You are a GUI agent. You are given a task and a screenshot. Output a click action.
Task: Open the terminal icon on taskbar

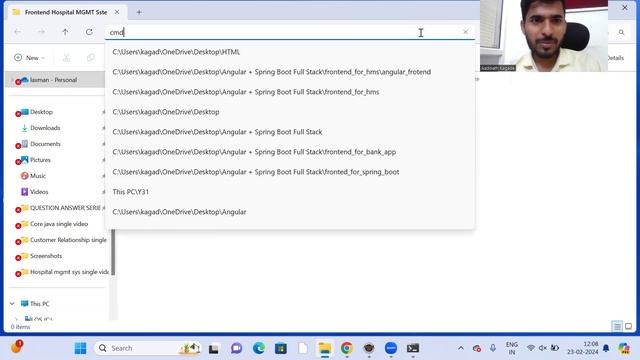coord(413,348)
